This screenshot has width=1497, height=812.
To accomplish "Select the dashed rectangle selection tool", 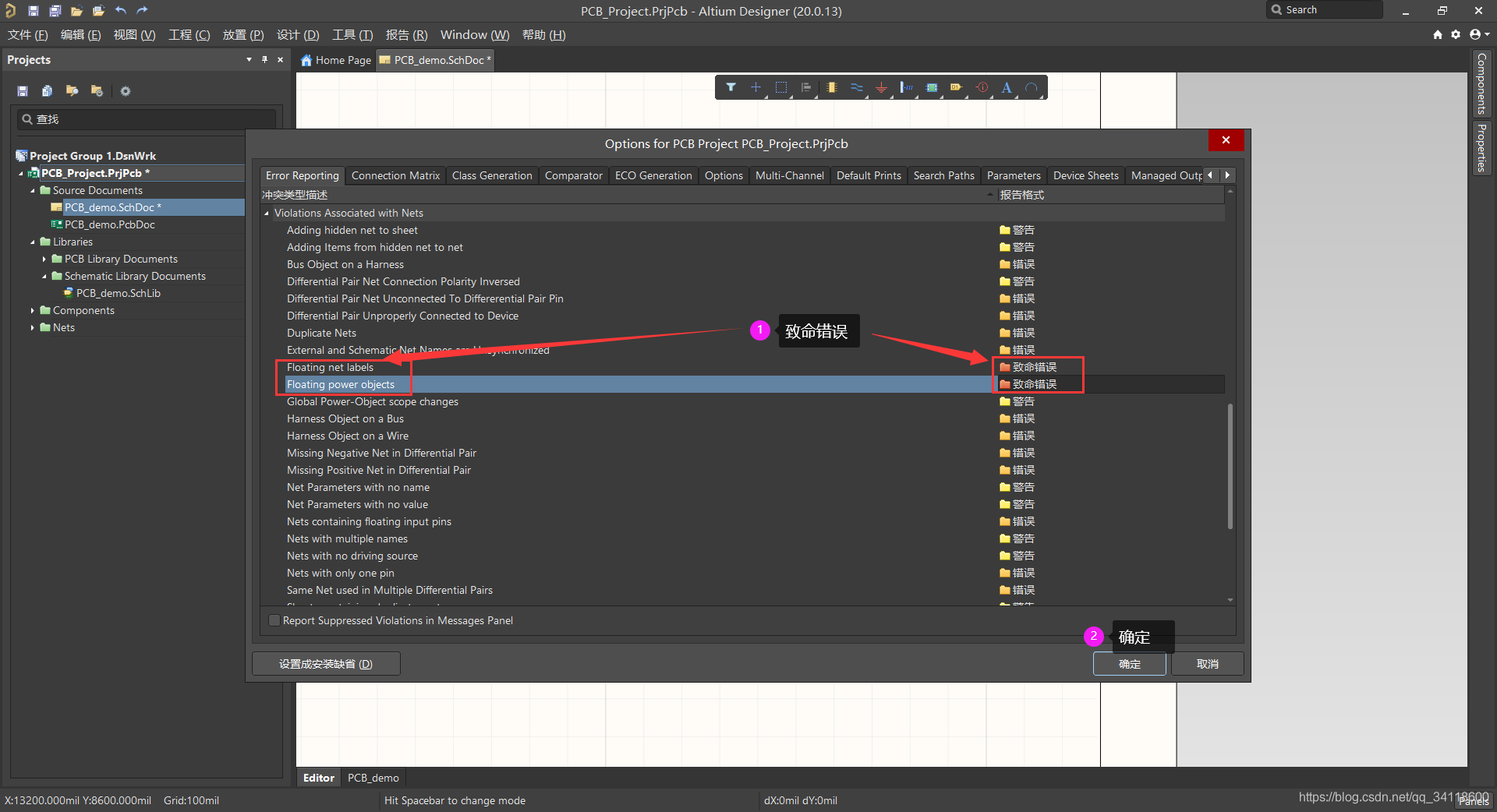I will pyautogui.click(x=781, y=87).
